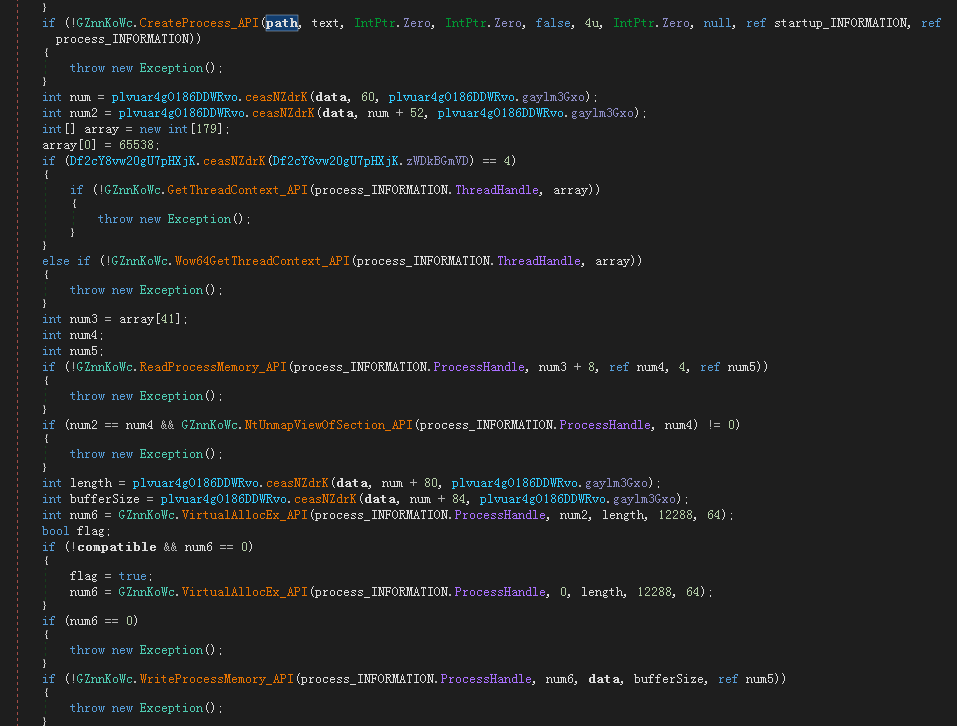Open the Wow64GetThreadContext_API method reference
957x726 pixels.
pyautogui.click(x=262, y=261)
